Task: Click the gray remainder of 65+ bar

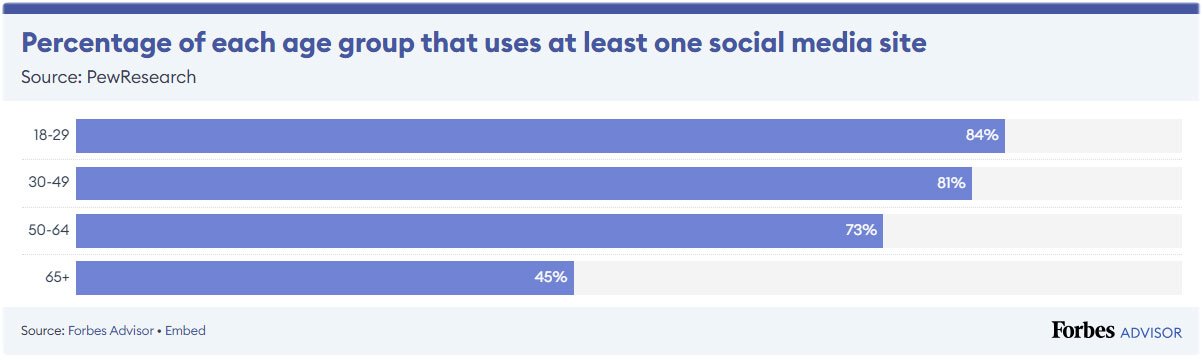Action: pos(877,277)
